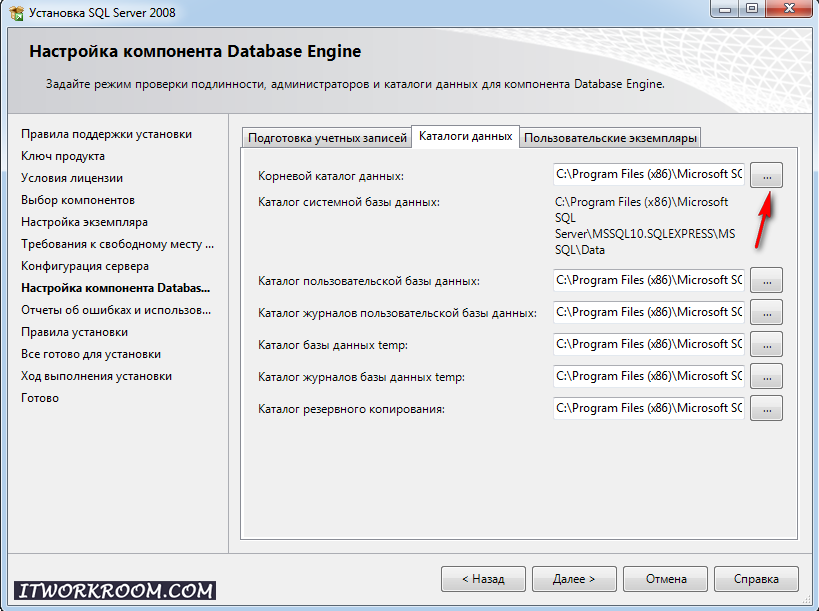Open help with Справка button

pyautogui.click(x=756, y=579)
